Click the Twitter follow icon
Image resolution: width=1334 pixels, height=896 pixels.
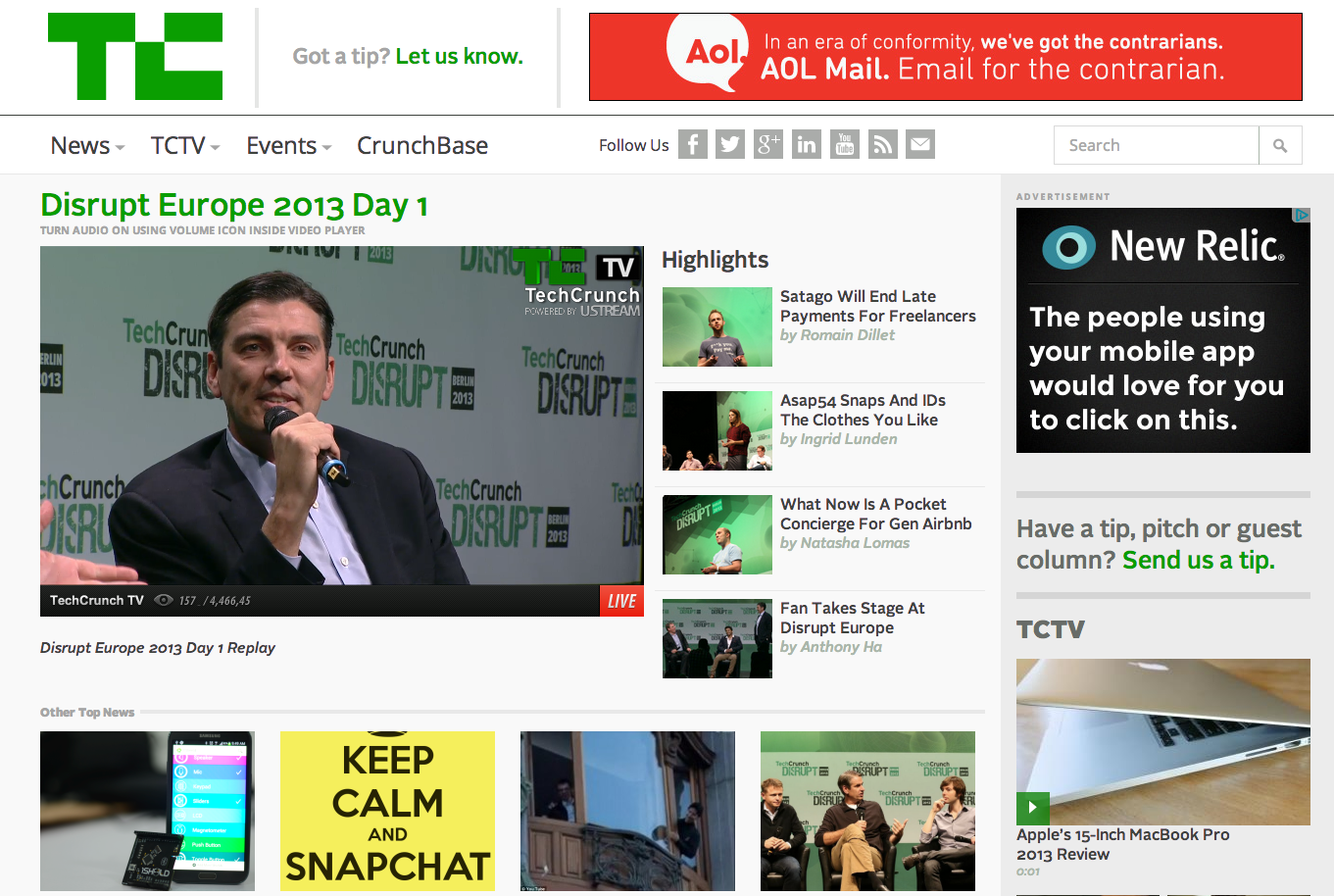(x=730, y=145)
